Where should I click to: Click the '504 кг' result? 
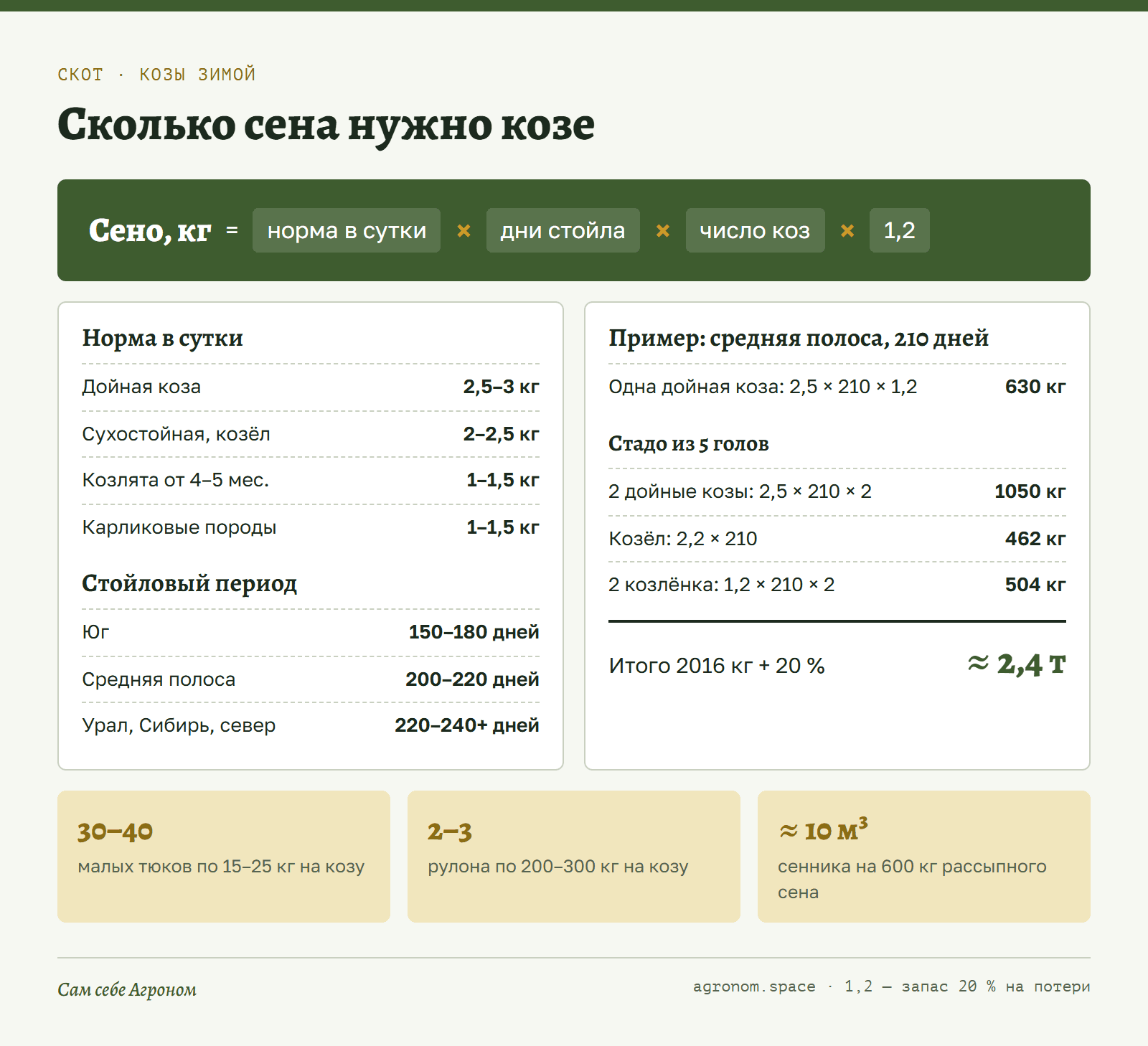[1035, 585]
